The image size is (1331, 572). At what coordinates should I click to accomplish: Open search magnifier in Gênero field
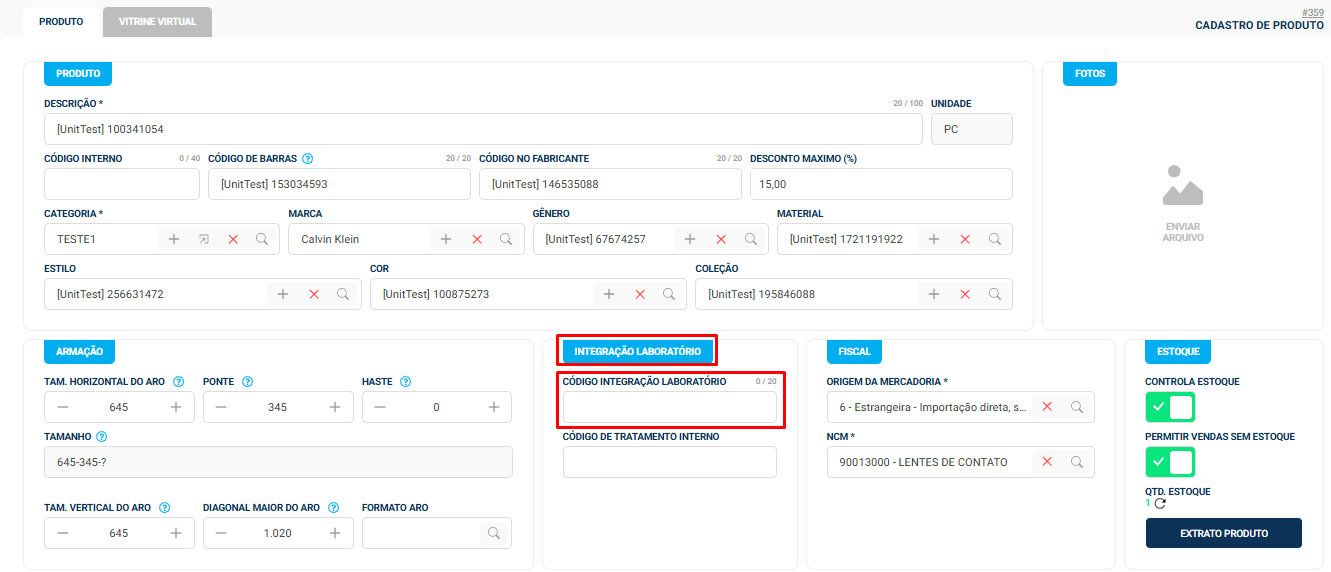coord(750,239)
